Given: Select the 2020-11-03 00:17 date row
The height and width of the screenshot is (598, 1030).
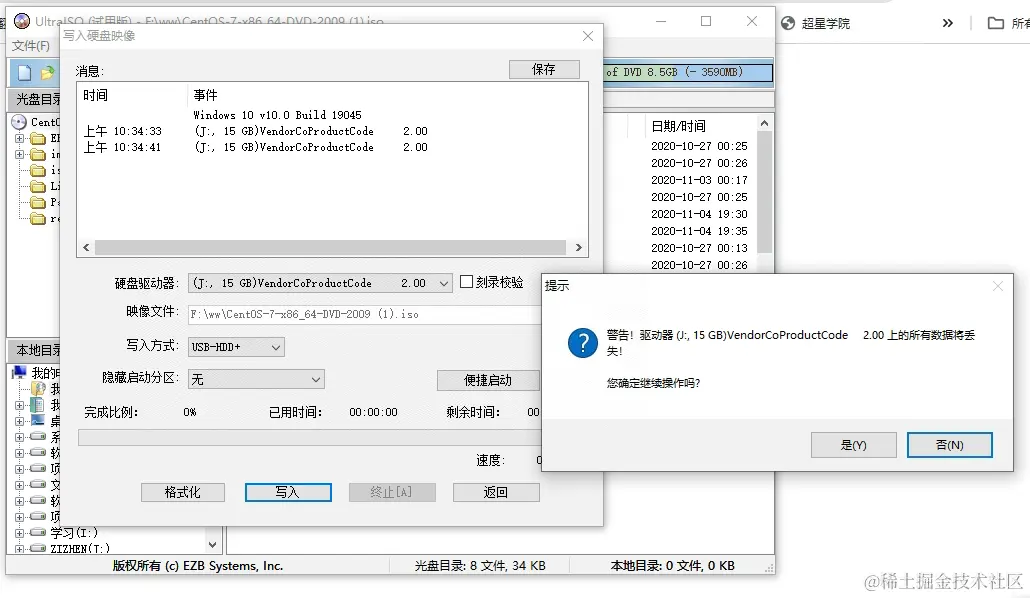Looking at the screenshot, I should [699, 180].
